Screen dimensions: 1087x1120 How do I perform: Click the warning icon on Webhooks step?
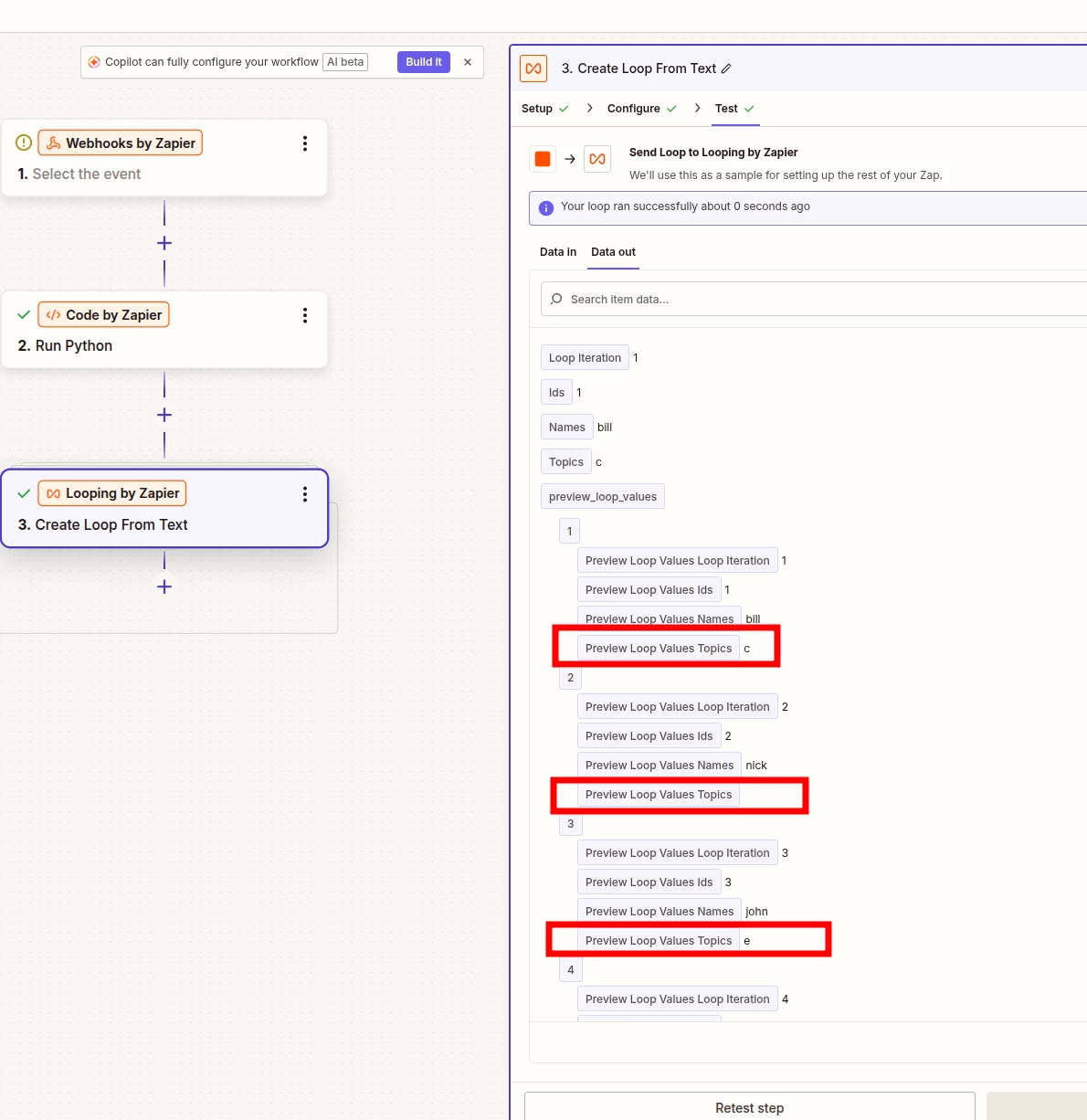[x=24, y=143]
